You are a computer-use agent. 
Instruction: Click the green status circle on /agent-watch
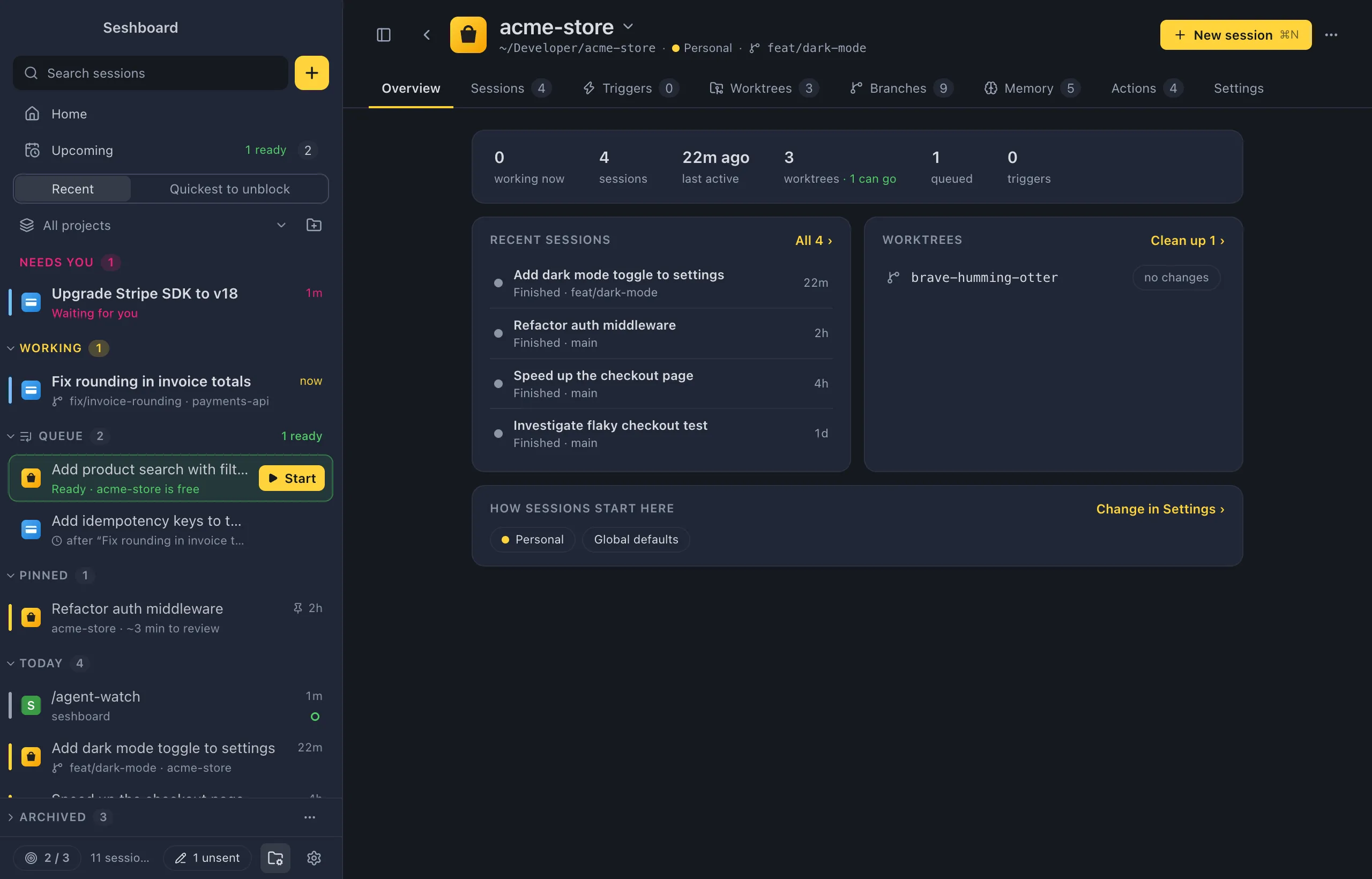pyautogui.click(x=315, y=716)
